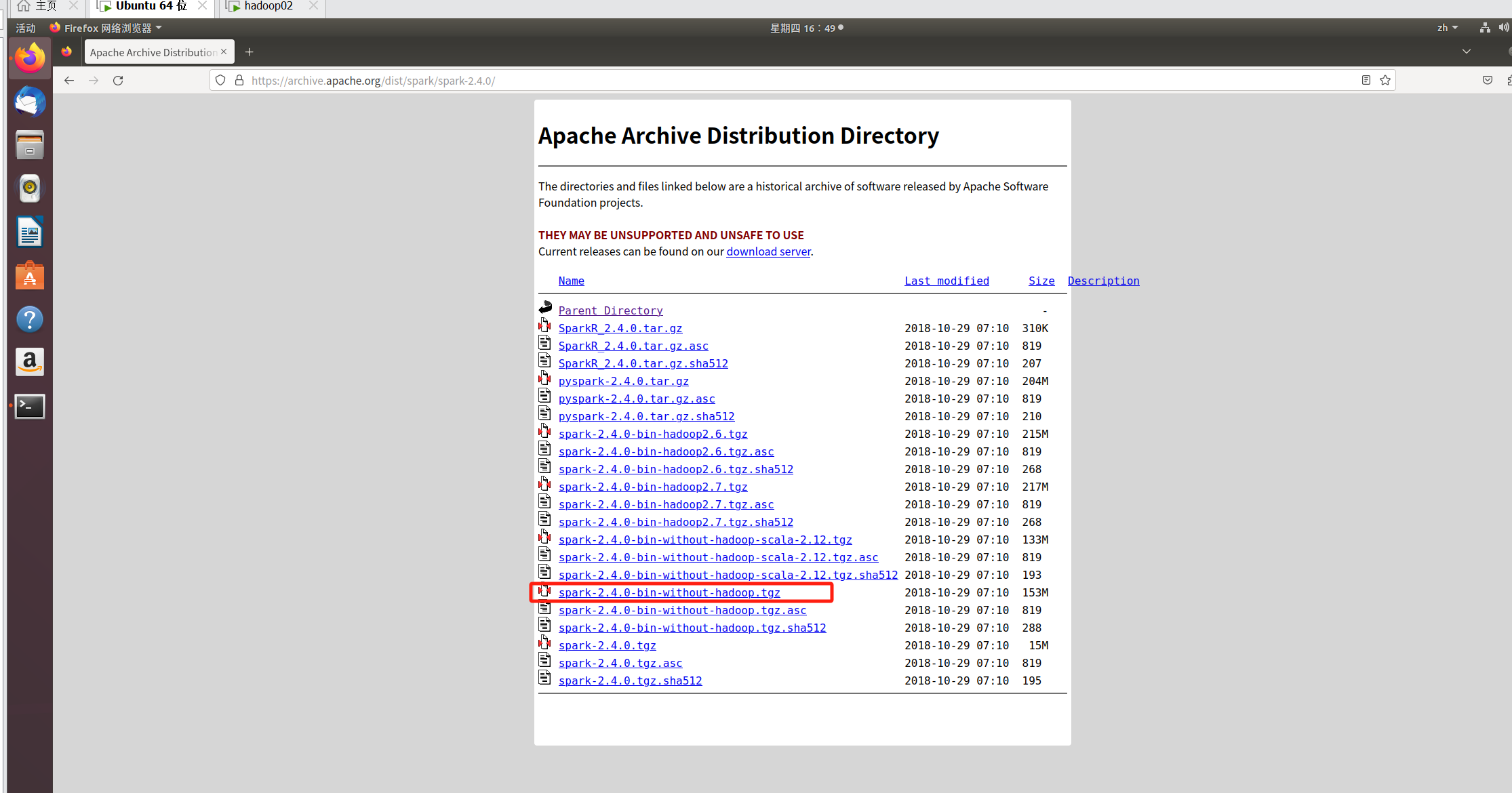Click the Firefox reload page button

118,81
